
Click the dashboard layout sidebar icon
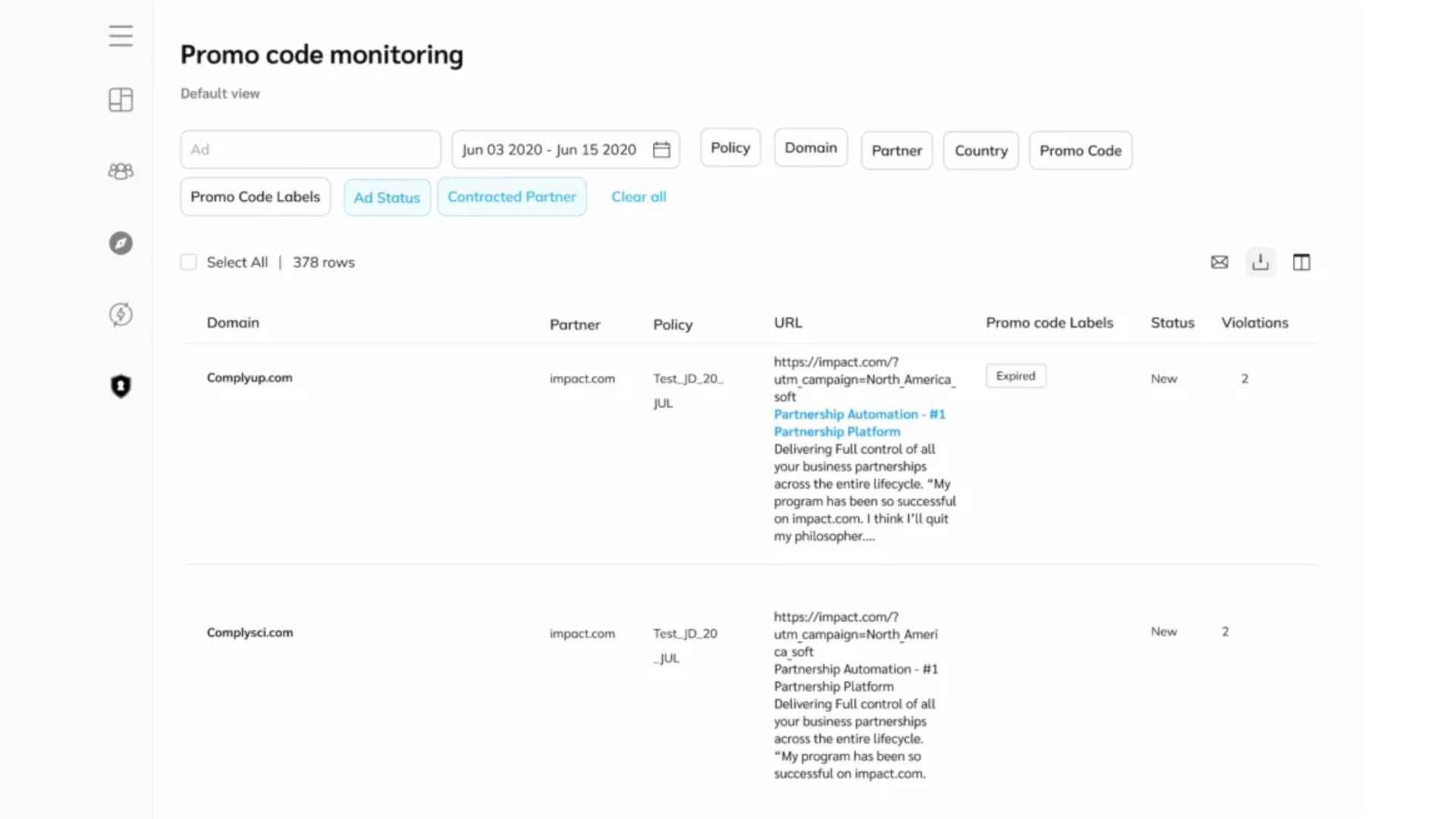pos(121,99)
